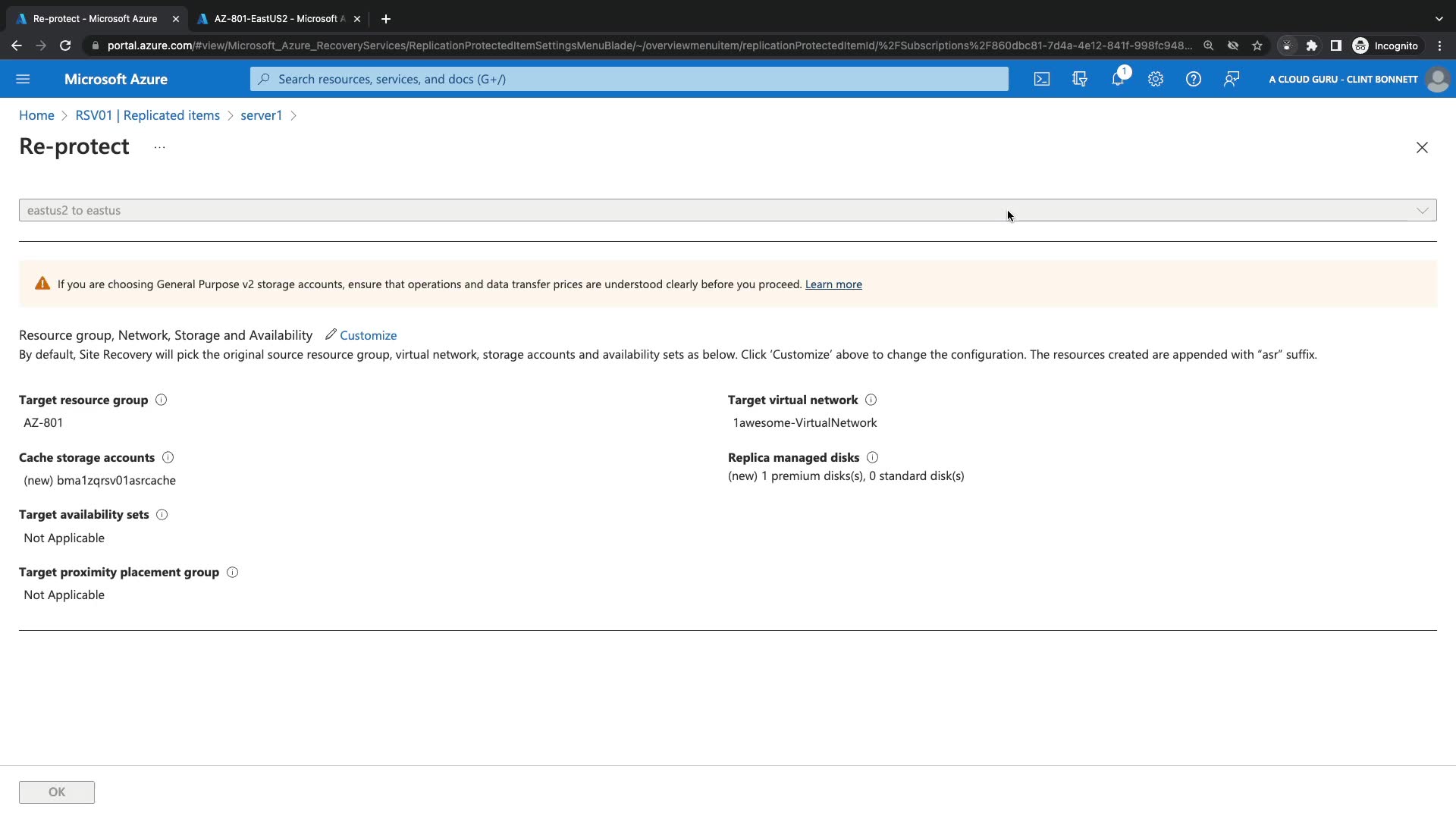Open the notifications bell
The width and height of the screenshot is (1456, 819).
(x=1118, y=79)
